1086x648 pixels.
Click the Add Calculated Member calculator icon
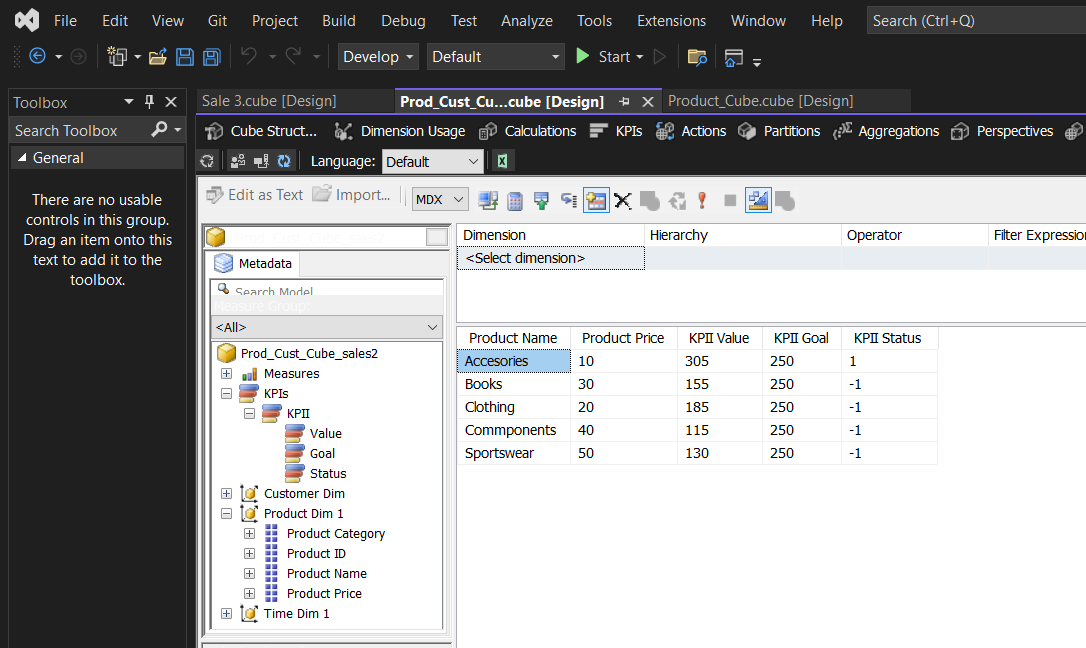515,201
